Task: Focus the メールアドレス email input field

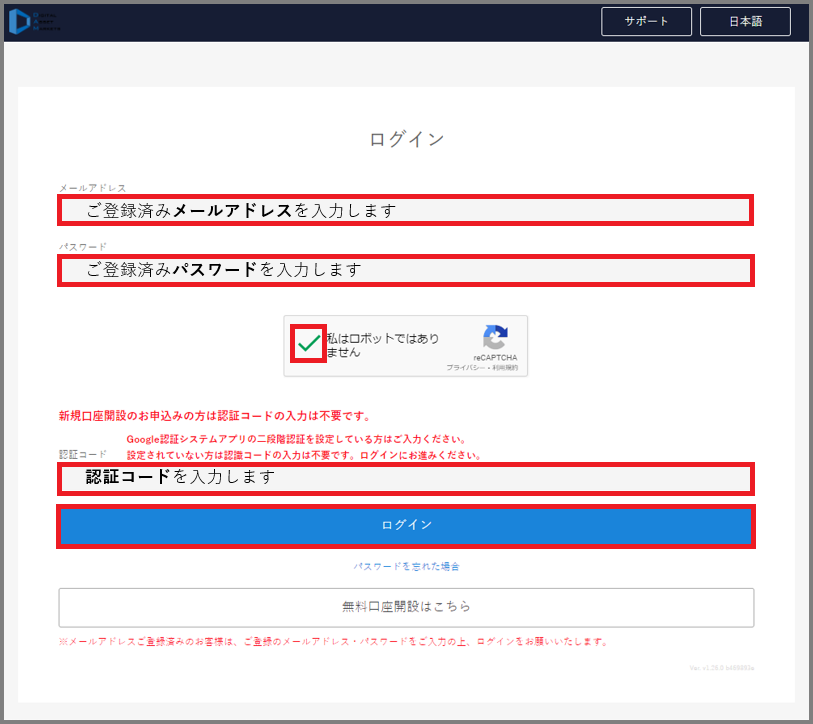Action: pyautogui.click(x=405, y=210)
